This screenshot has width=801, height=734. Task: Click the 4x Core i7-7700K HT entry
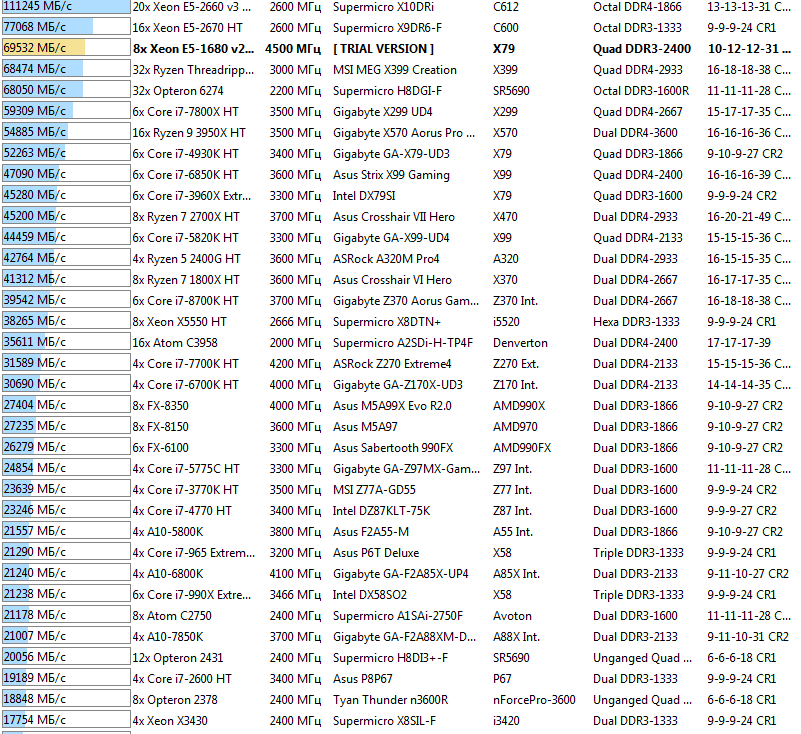(185, 363)
